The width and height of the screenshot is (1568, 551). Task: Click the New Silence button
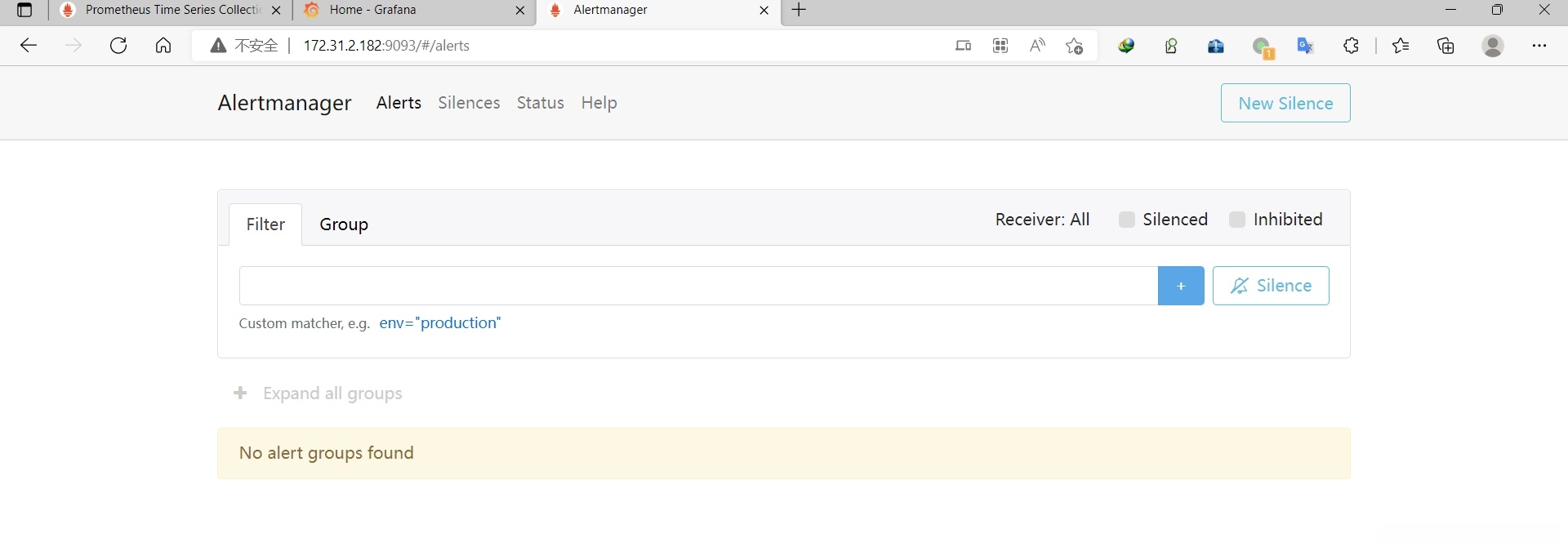coord(1285,103)
